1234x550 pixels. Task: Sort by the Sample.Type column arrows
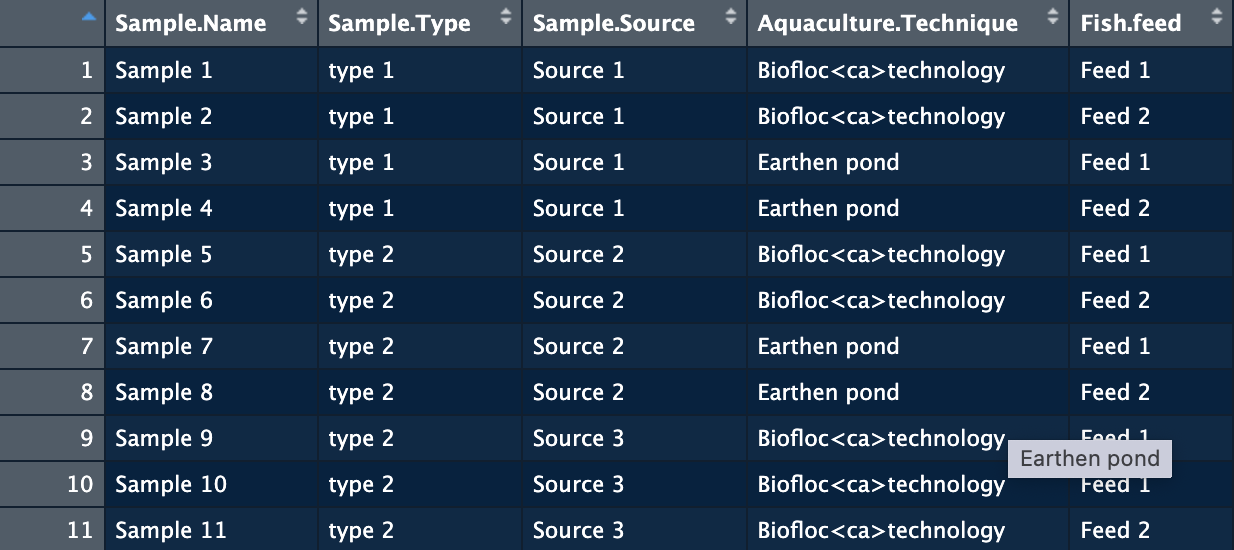tap(506, 17)
